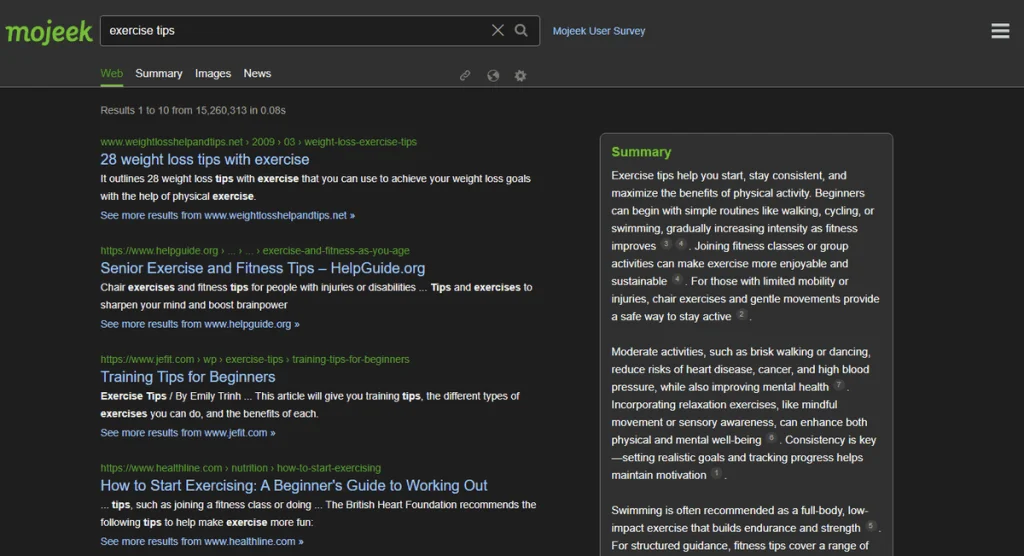
Task: See more results from www.helpguide.org
Action: [200, 324]
